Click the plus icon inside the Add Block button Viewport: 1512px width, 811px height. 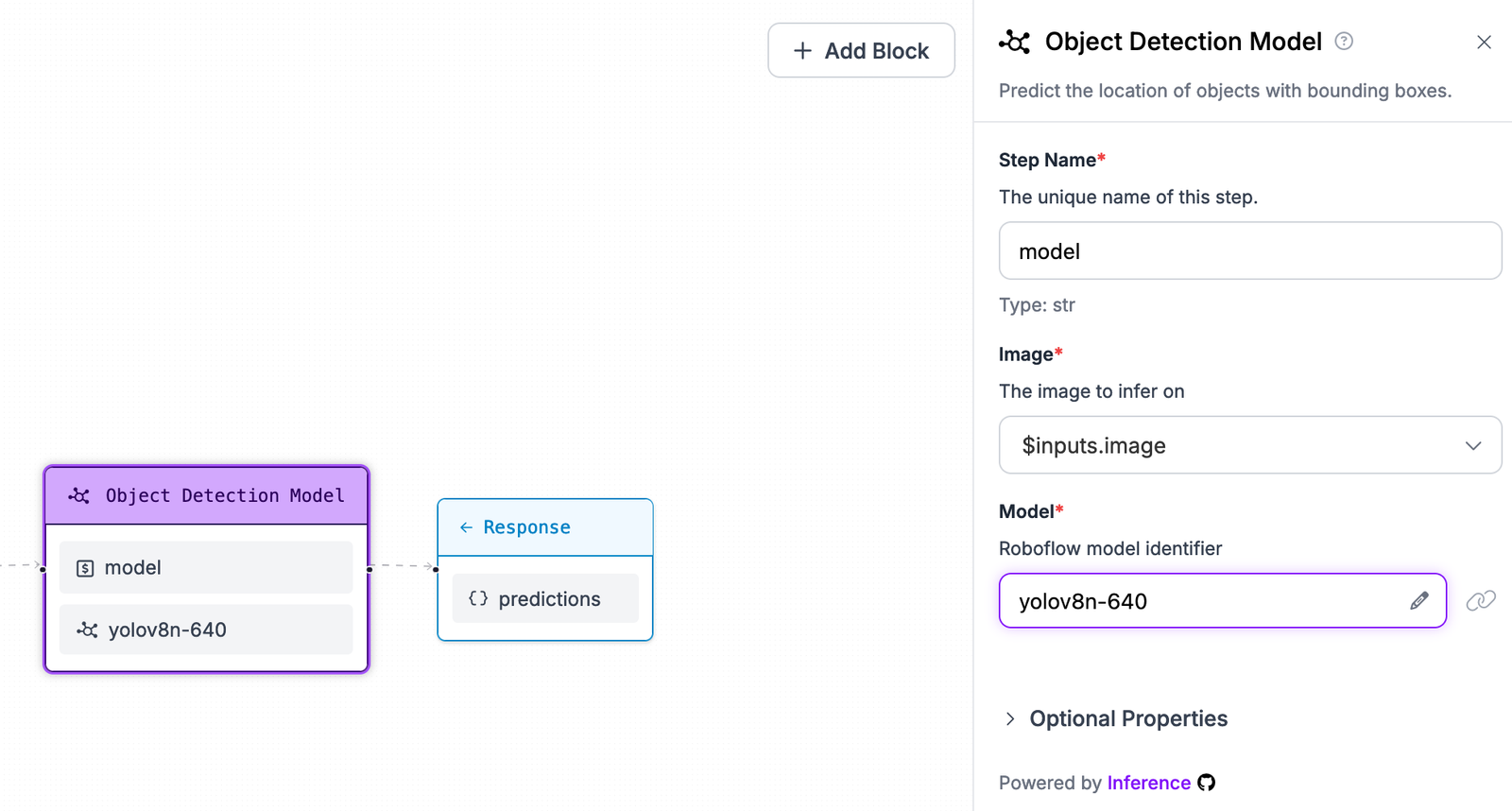click(x=802, y=50)
